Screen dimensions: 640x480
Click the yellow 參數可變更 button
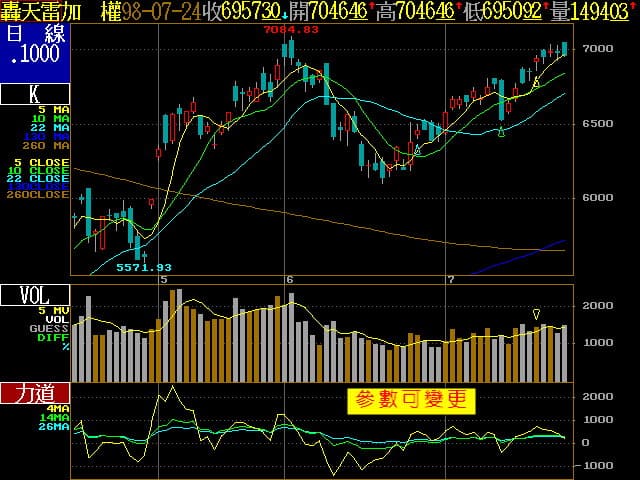point(411,400)
